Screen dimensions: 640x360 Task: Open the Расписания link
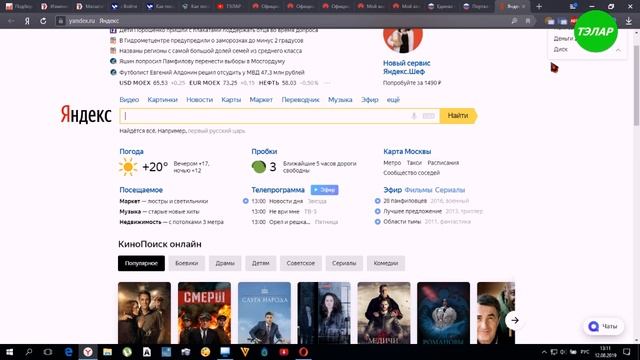coord(443,162)
